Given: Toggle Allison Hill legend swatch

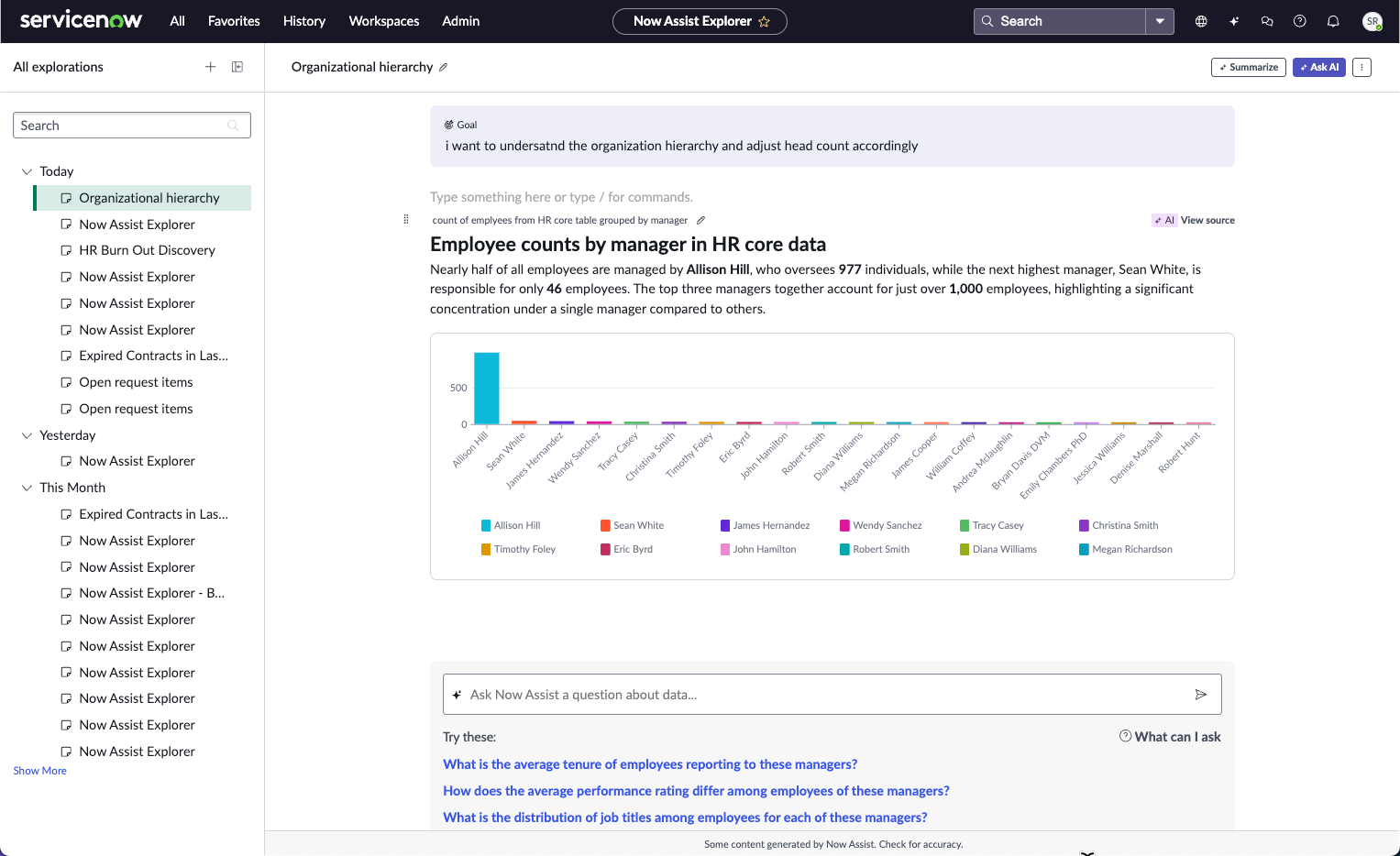Looking at the screenshot, I should 486,525.
